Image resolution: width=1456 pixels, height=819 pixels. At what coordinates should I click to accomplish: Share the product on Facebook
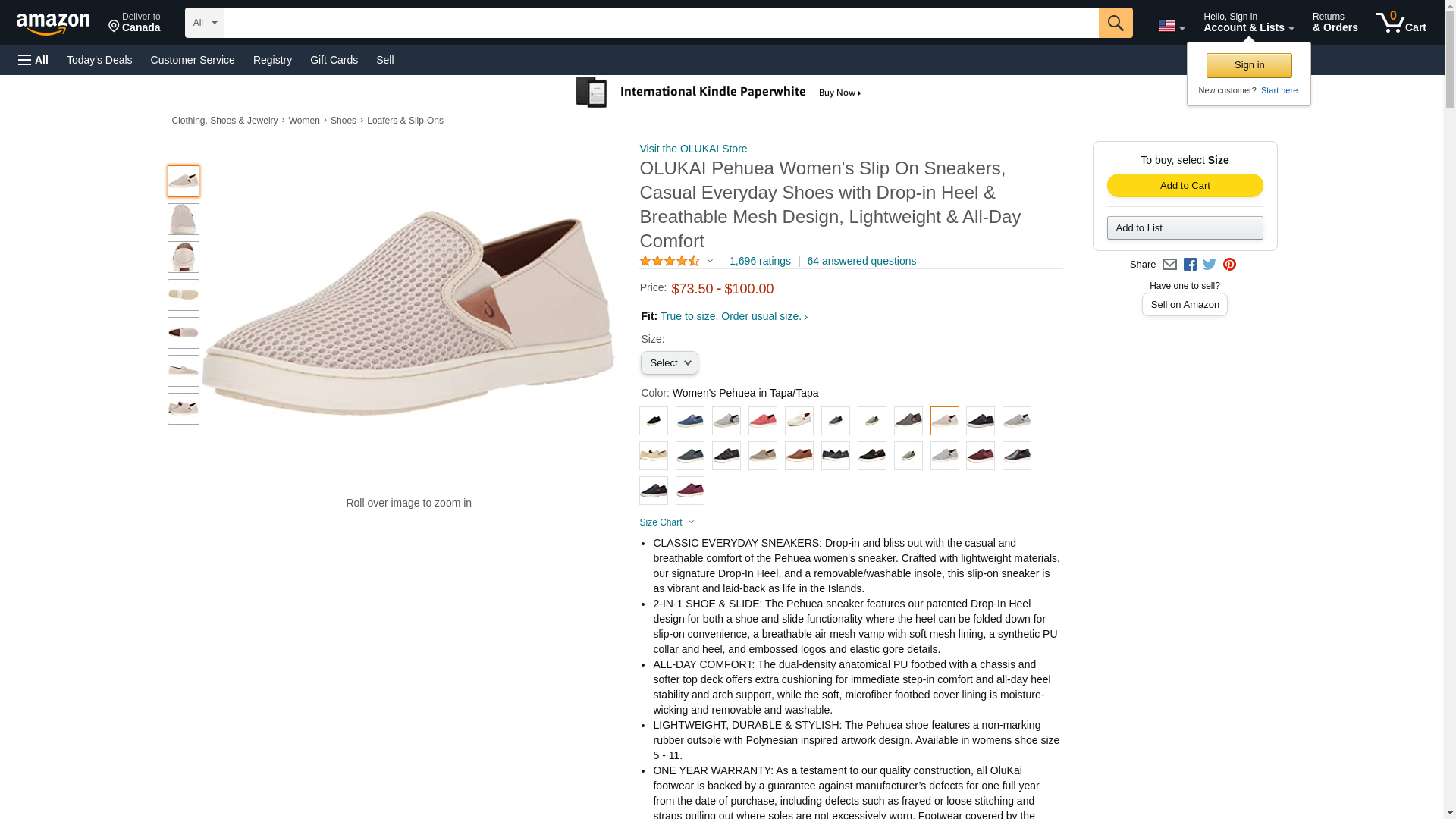point(1190,265)
